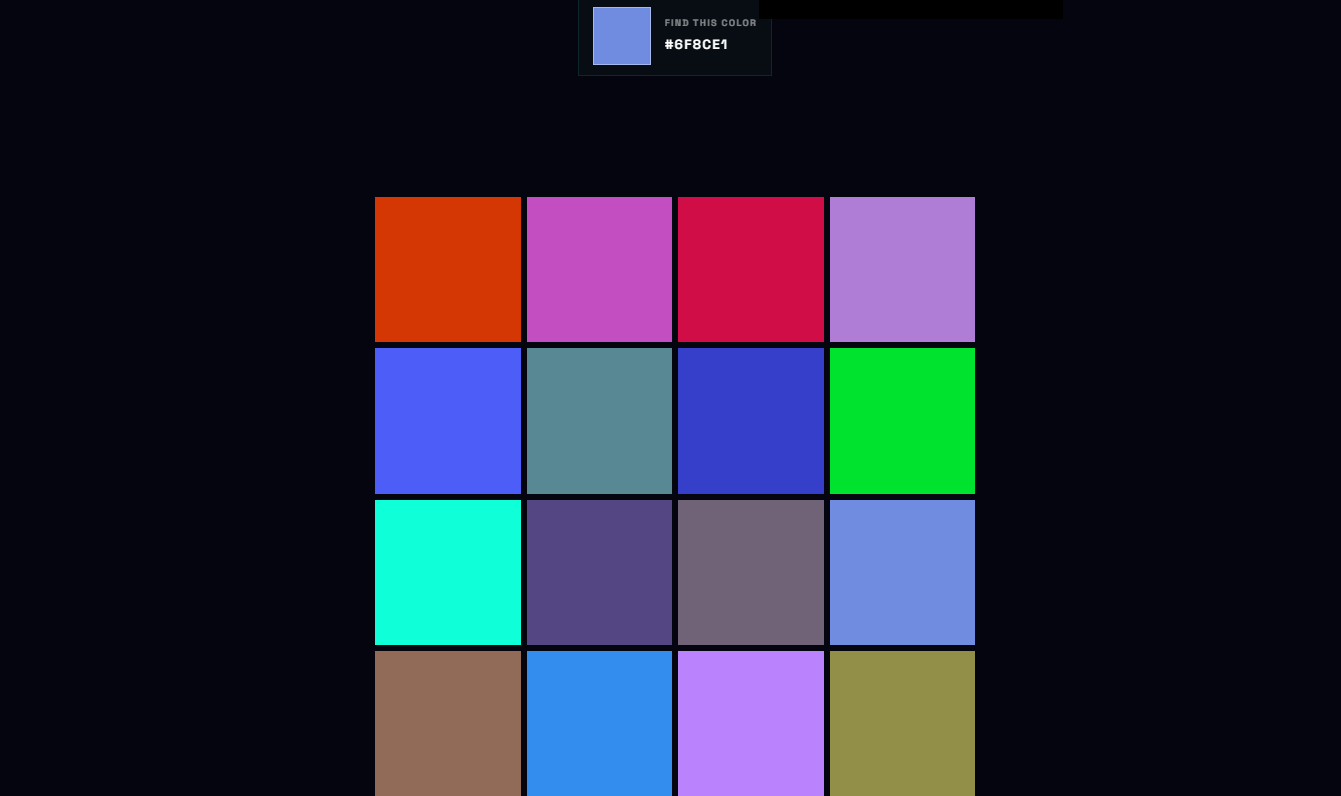Click the cyan aqua color tile
This screenshot has height=796, width=1341.
pos(448,572)
